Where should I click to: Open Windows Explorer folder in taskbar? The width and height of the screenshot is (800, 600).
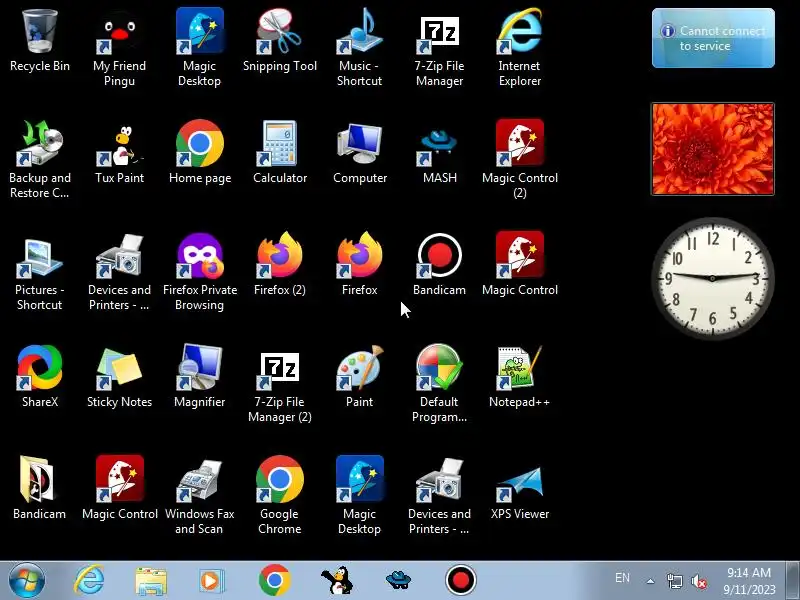pyautogui.click(x=151, y=581)
